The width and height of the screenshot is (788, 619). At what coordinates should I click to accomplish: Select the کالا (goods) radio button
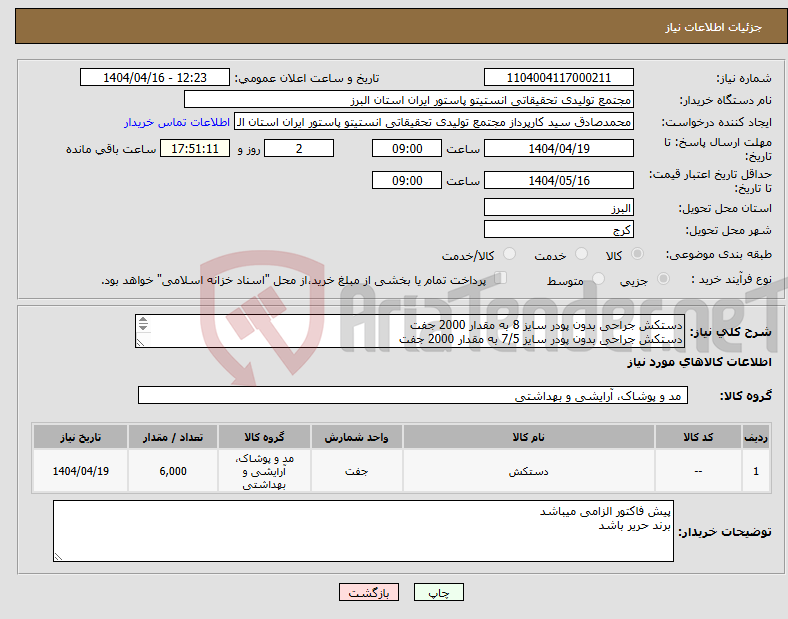pos(637,254)
